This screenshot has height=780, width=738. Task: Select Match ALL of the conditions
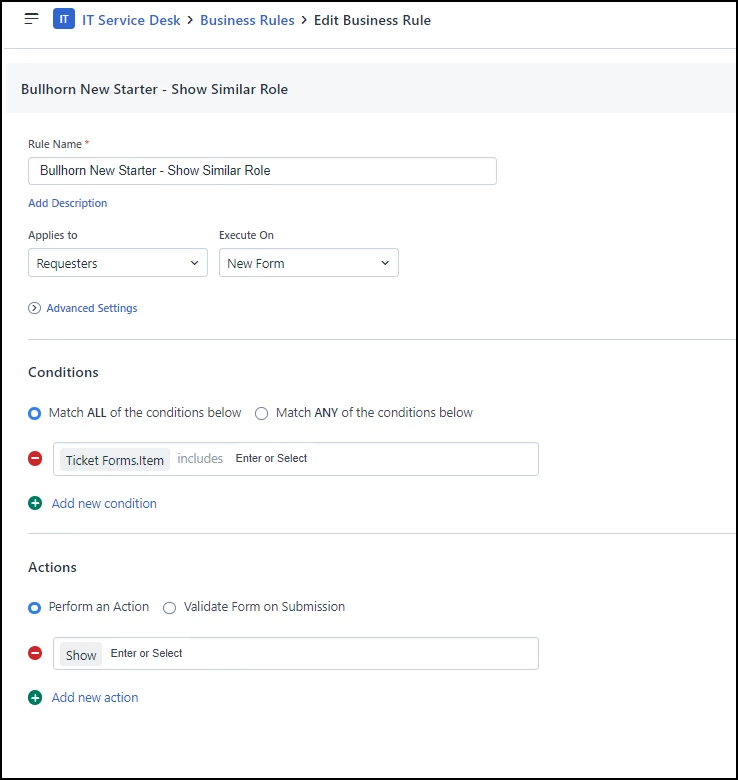34,413
